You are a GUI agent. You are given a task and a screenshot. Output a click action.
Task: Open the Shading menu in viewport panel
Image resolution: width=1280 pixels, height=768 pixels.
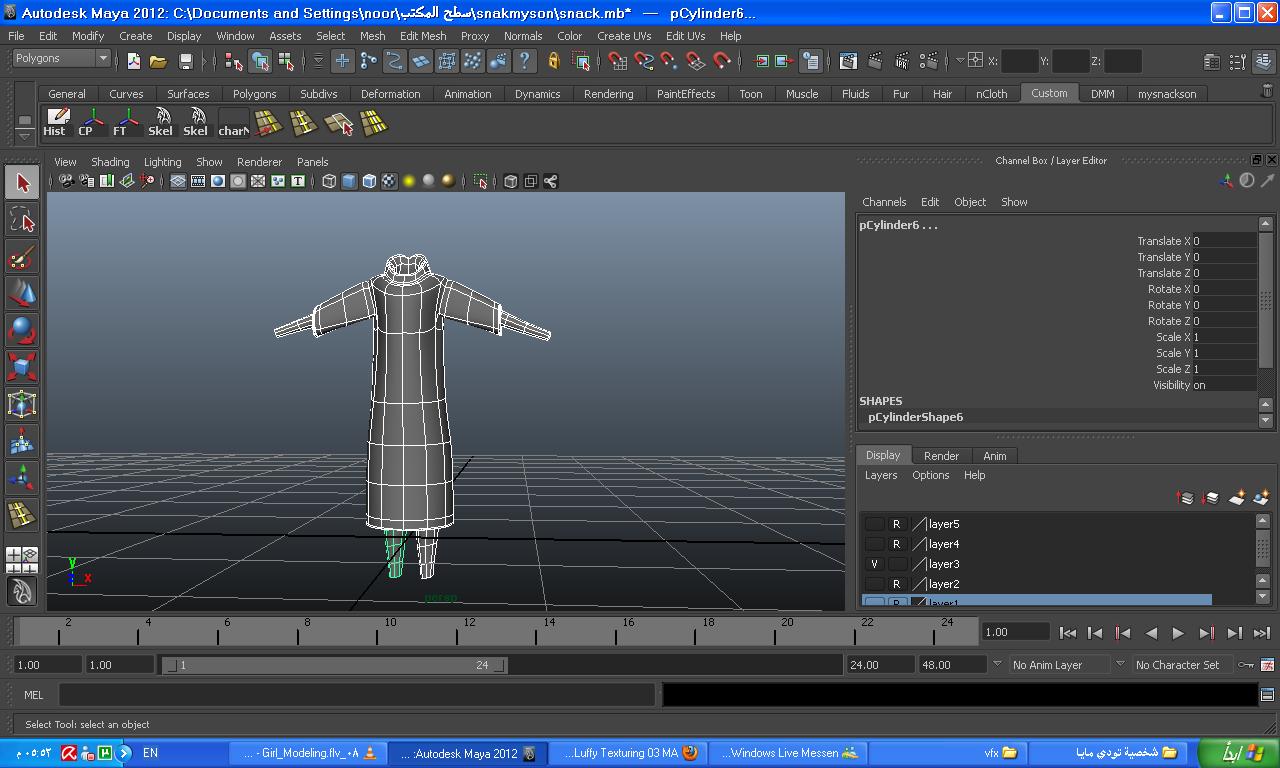110,162
